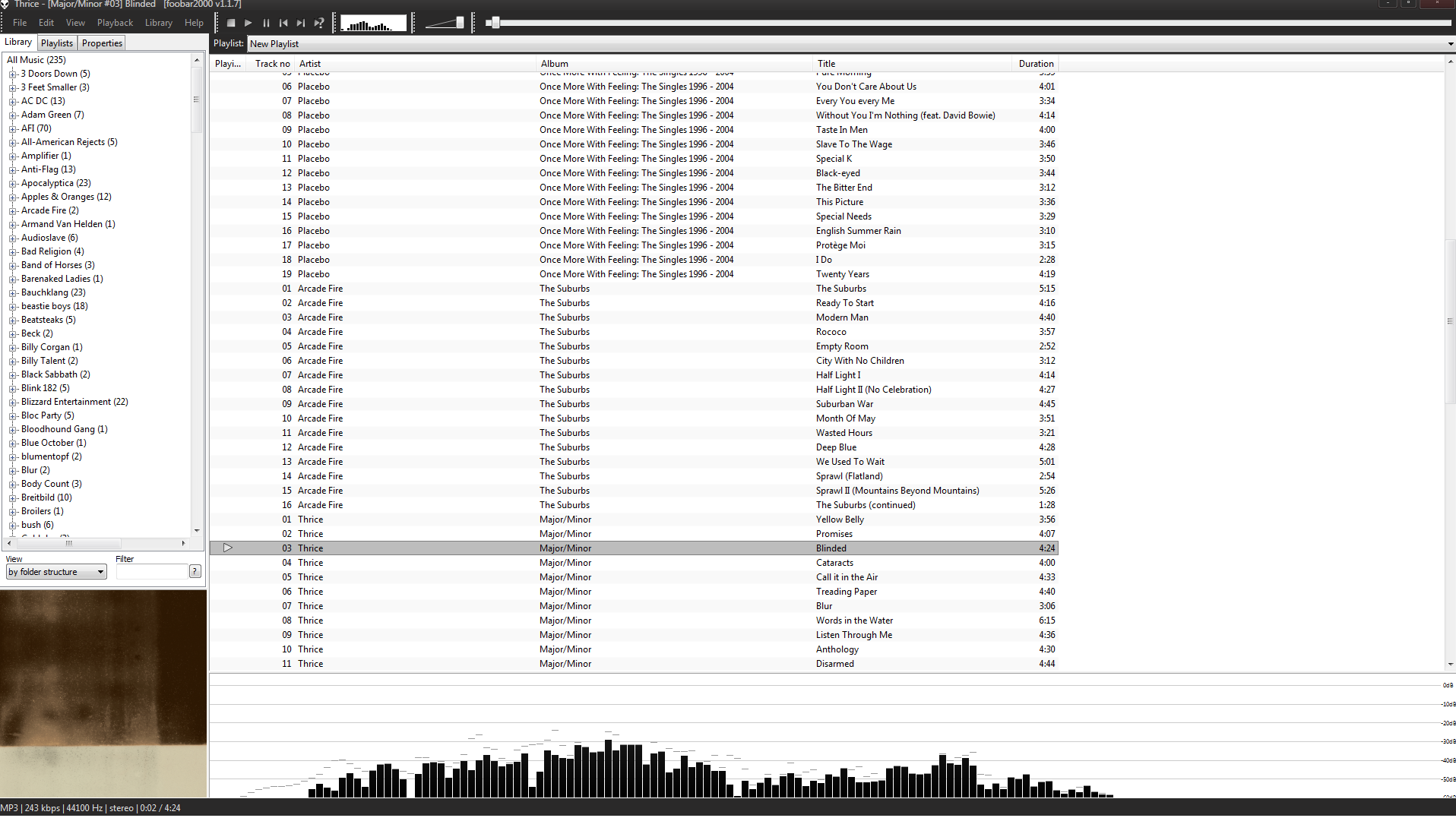This screenshot has height=818, width=1456.
Task: Click the Play button in toolbar
Action: coord(248,24)
